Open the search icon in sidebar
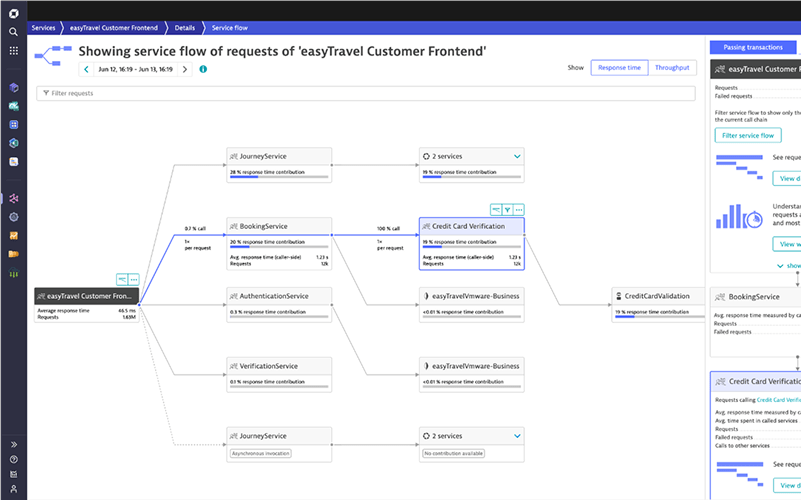Screen dimensions: 801x500 click(13, 31)
